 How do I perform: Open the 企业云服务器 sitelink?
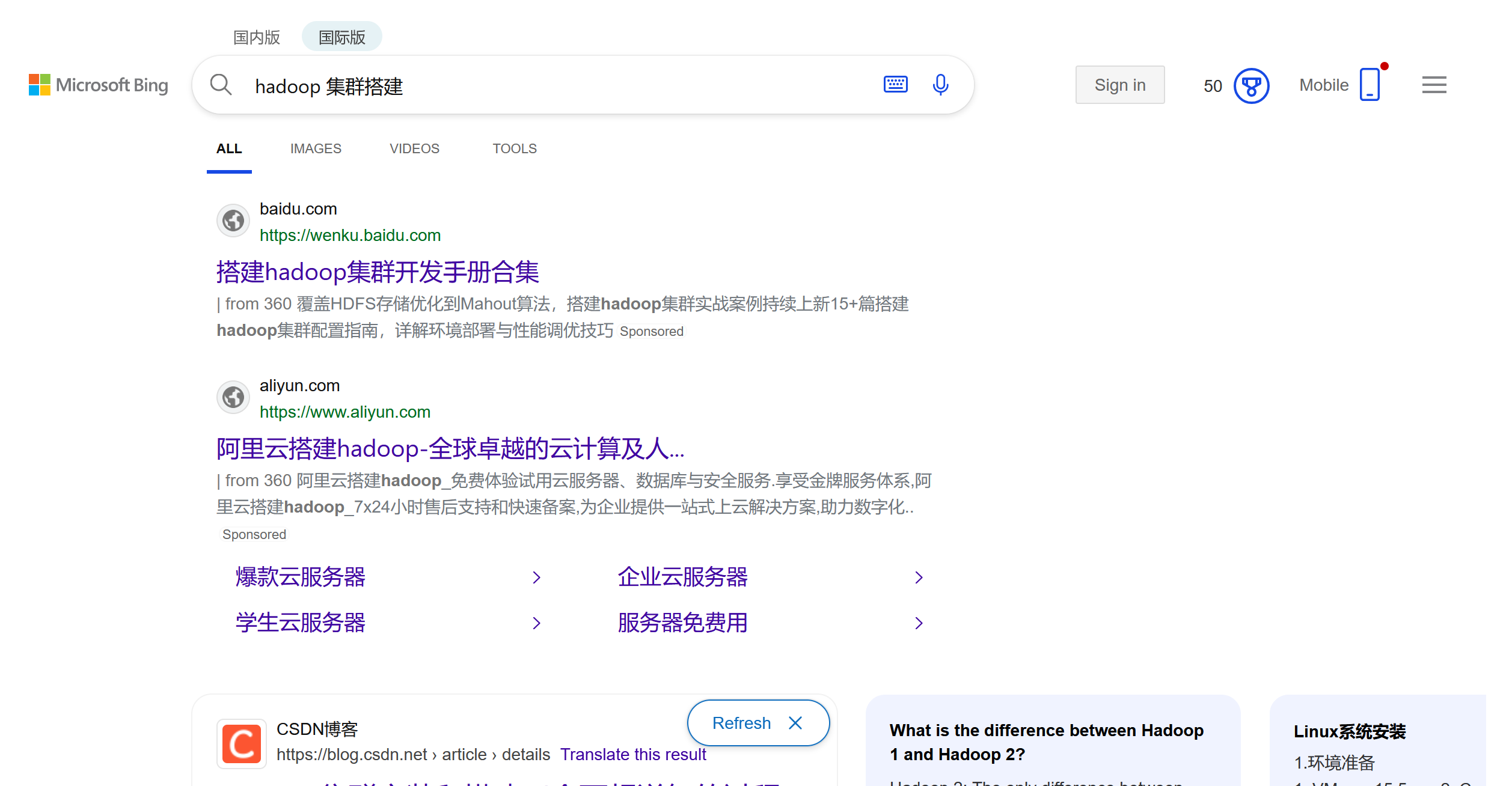682,577
